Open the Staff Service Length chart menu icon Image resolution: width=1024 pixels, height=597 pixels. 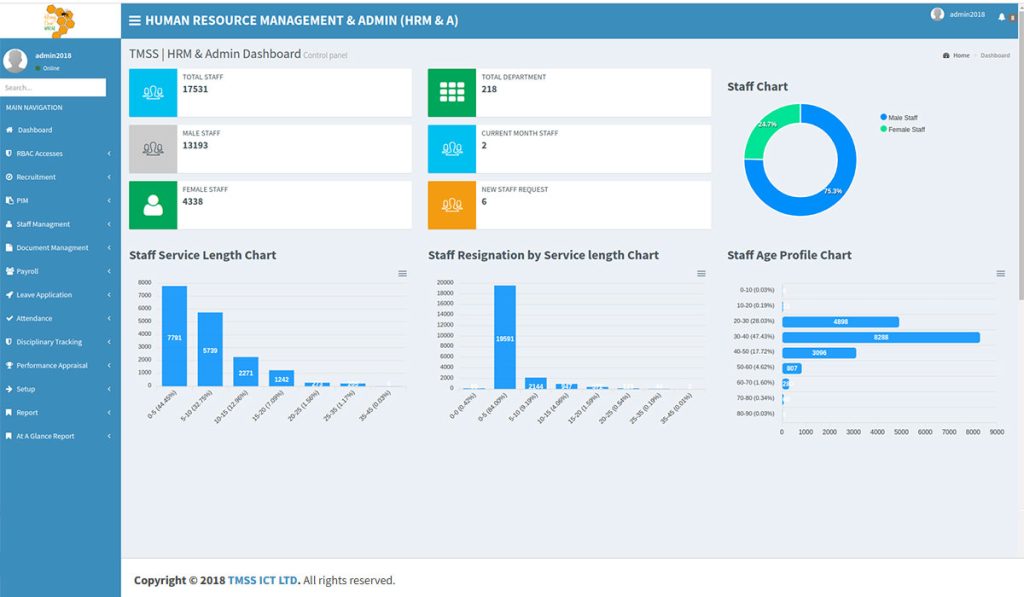(x=402, y=274)
